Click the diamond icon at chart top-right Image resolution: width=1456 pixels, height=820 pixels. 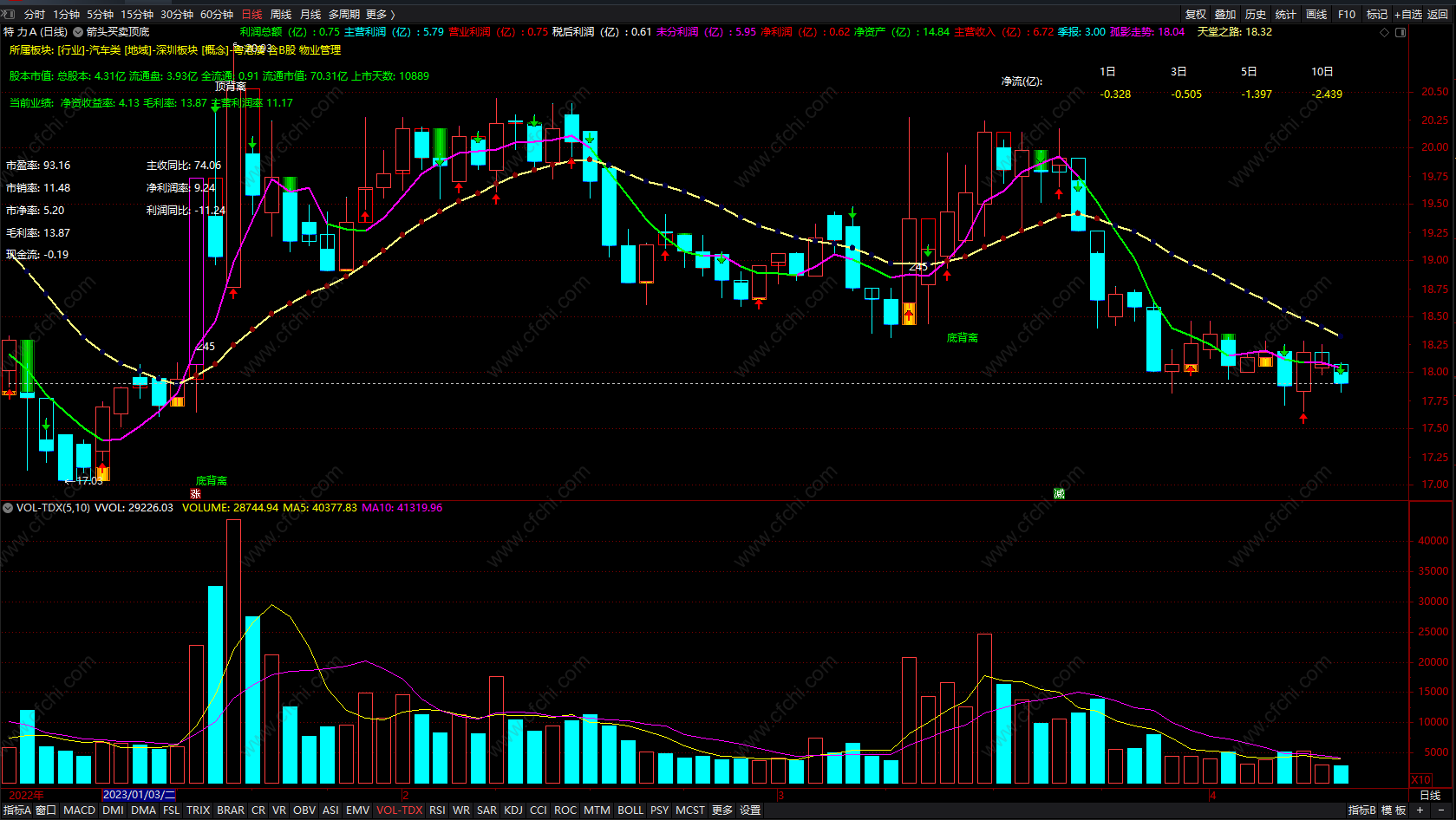(1384, 32)
